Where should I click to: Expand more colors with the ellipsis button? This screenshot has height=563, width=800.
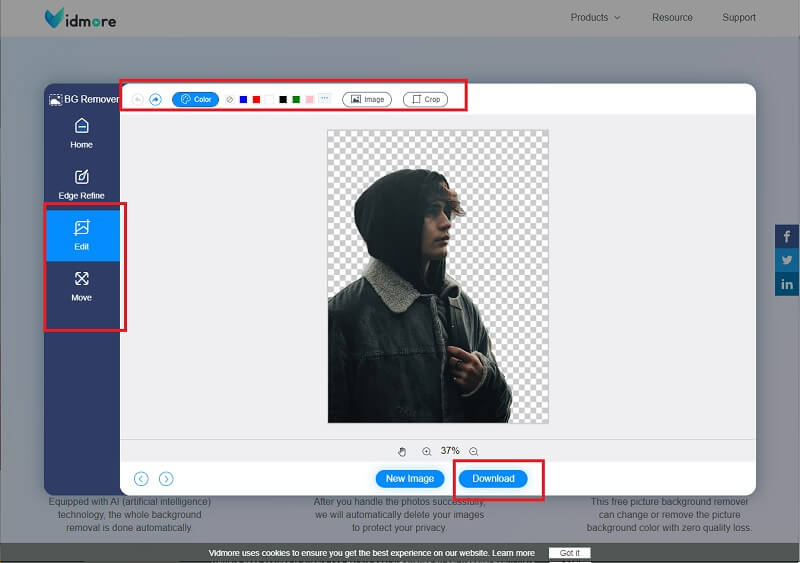[x=324, y=99]
